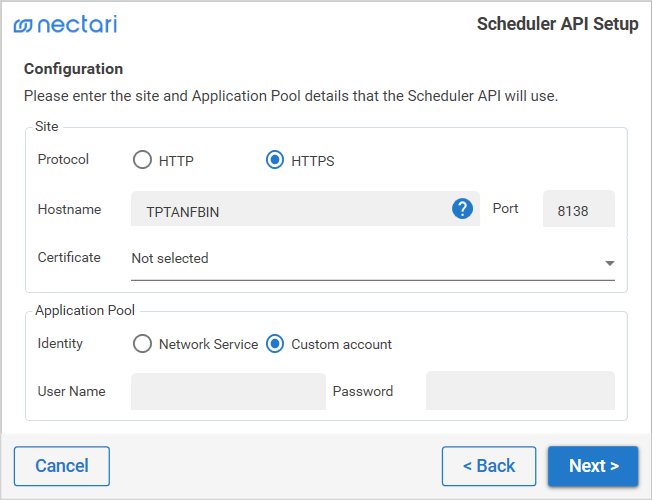Click the Scheduler API Setup title
The width and height of the screenshot is (652, 500).
coord(557,24)
